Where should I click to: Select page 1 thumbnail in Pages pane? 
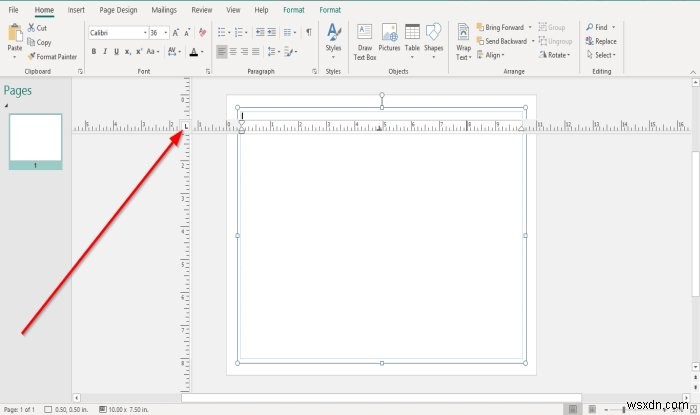[35, 141]
